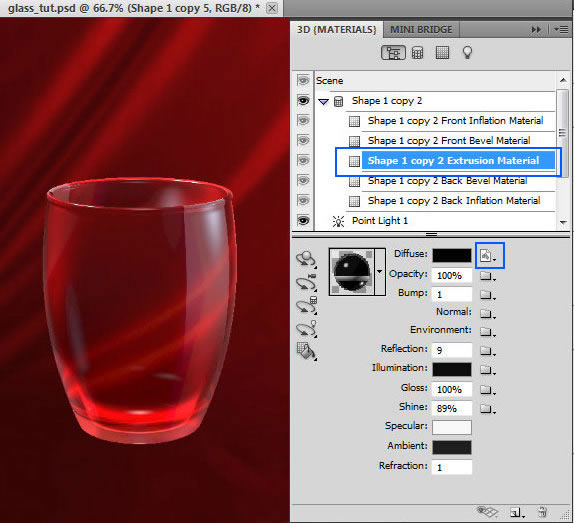Select the Filter By Materials icon

pyautogui.click(x=442, y=53)
